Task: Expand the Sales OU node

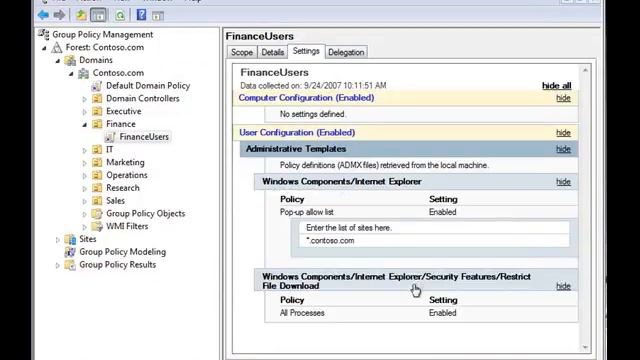Action: pos(84,201)
